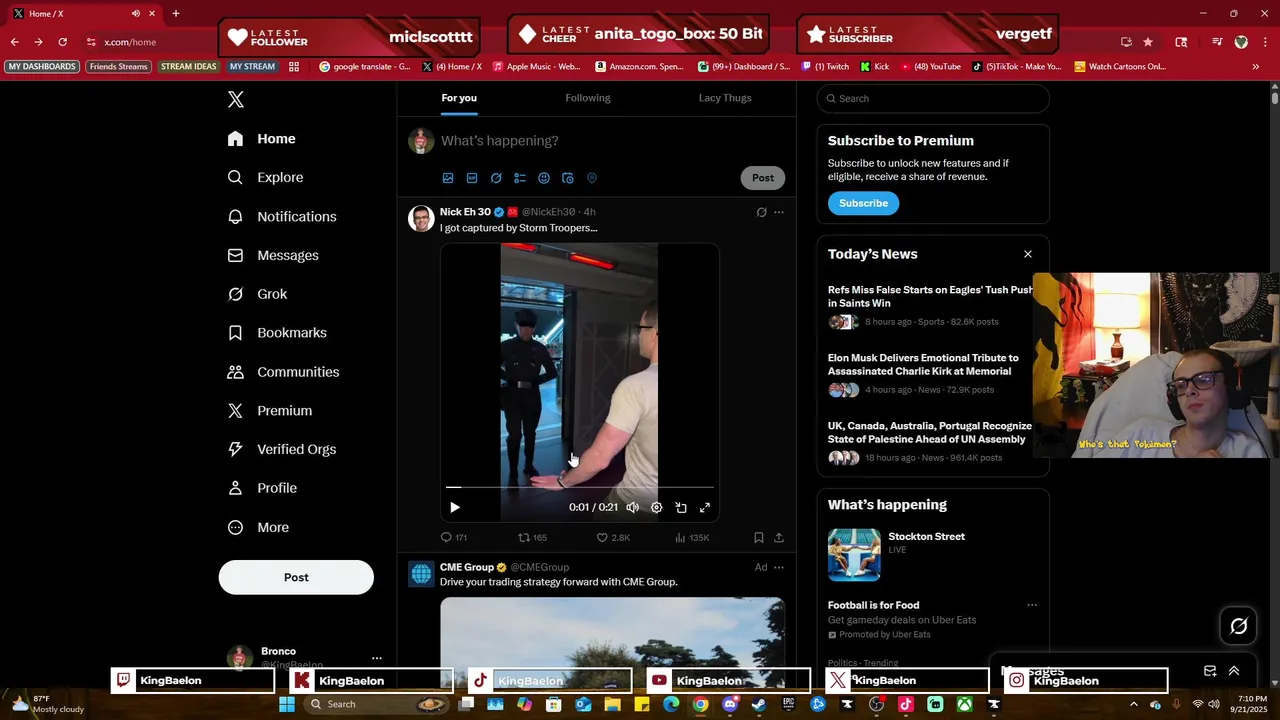Click the grey Post button in composer
1280x720 pixels.
tap(763, 178)
